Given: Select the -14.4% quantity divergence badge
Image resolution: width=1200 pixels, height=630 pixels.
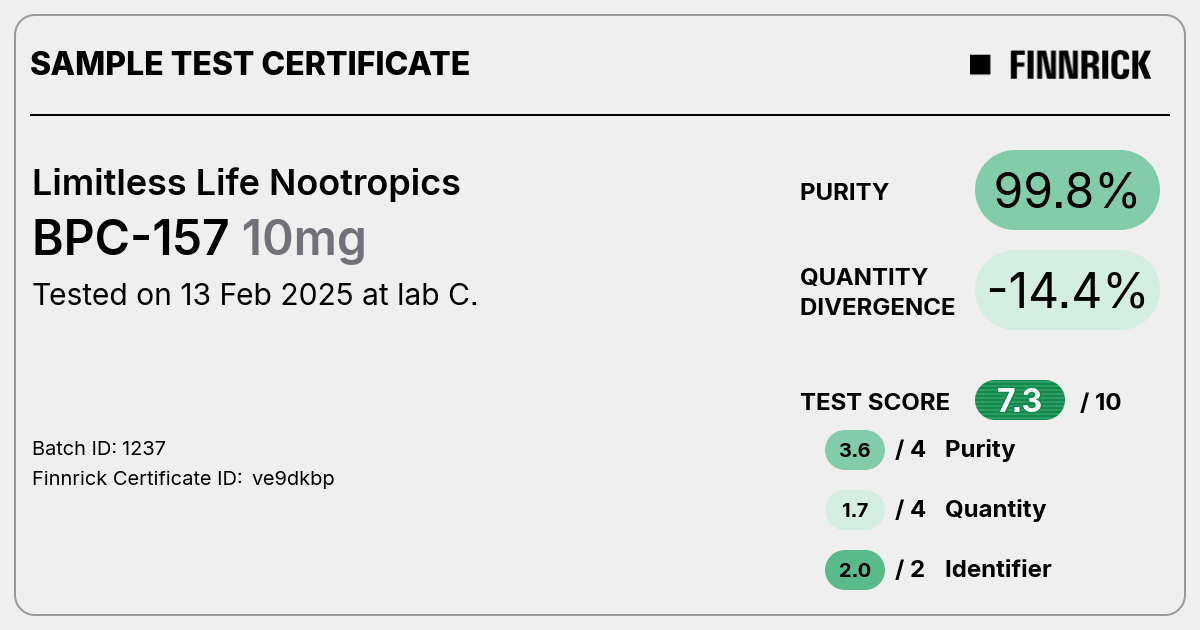Looking at the screenshot, I should click(x=1067, y=290).
